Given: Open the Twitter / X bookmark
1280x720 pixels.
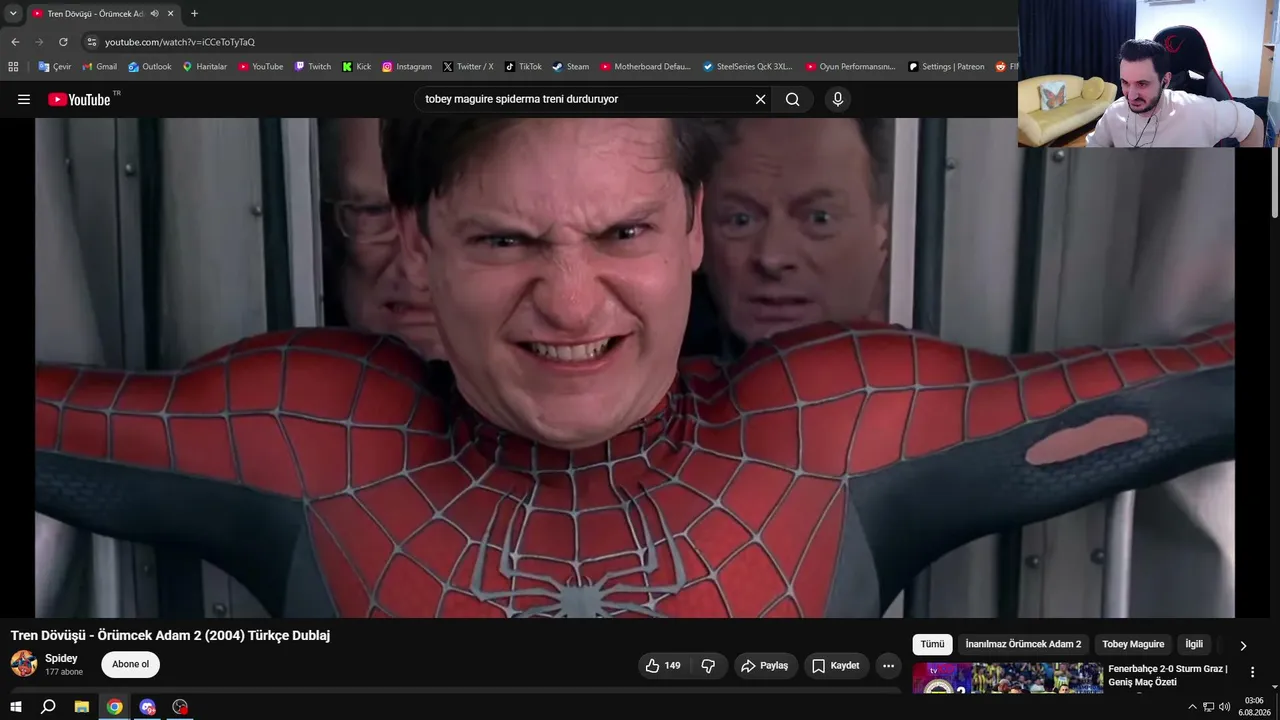Looking at the screenshot, I should click(468, 67).
